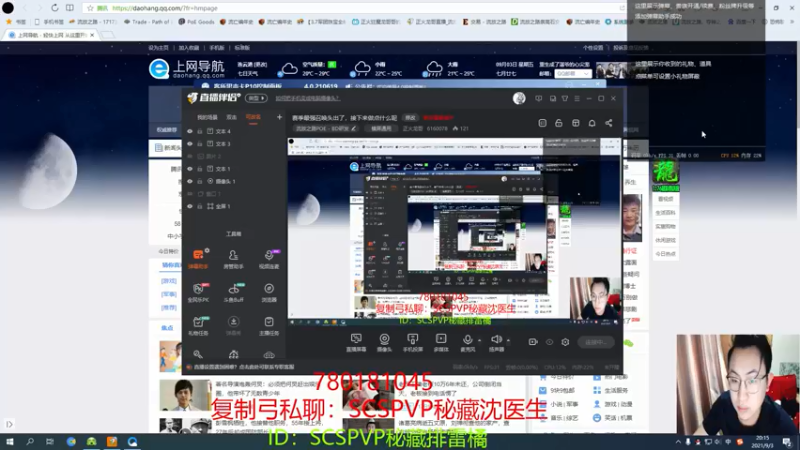Expand microphone device options arrow
The height and width of the screenshot is (450, 800).
click(x=479, y=340)
